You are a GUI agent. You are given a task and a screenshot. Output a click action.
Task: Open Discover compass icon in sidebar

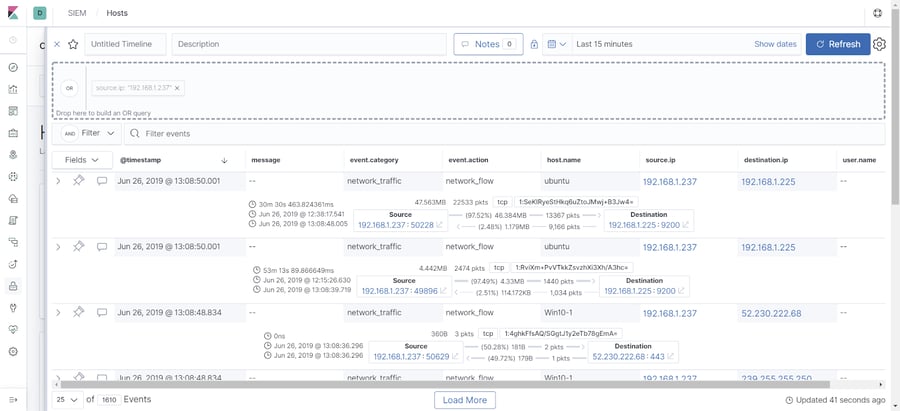click(13, 67)
